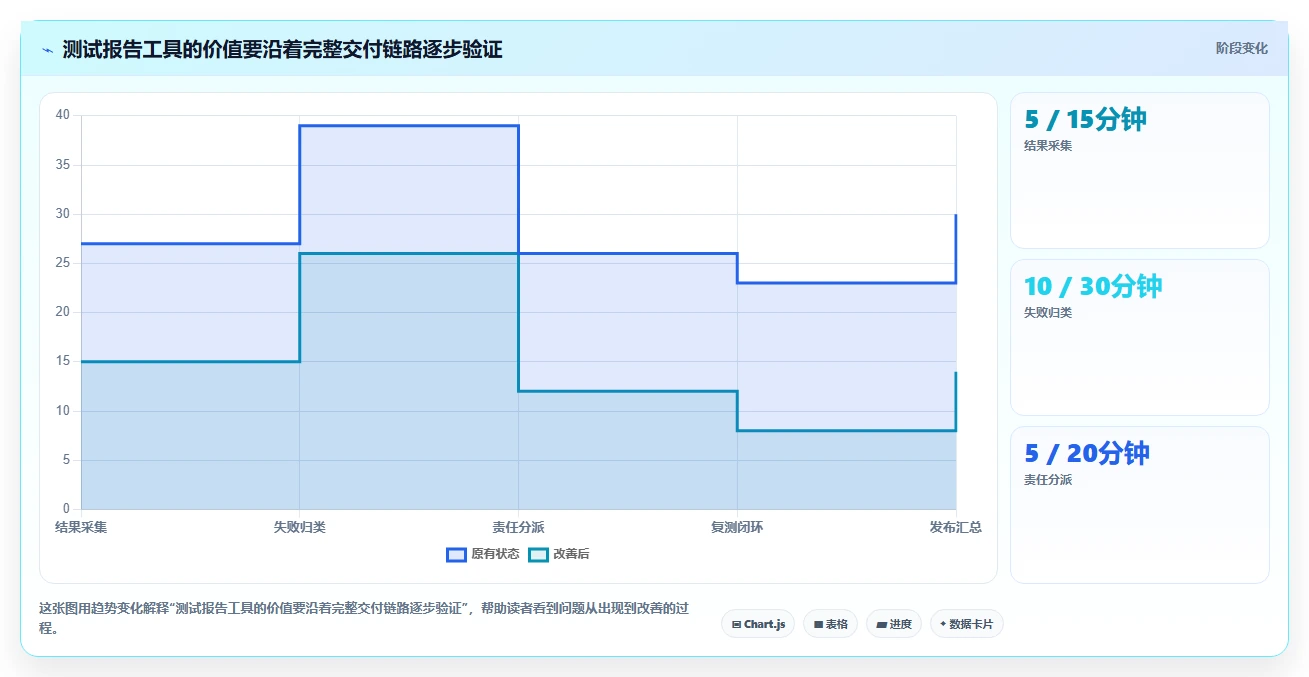This screenshot has height=677, width=1309.
Task: Click the y-axis value 10
Action: coord(63,411)
